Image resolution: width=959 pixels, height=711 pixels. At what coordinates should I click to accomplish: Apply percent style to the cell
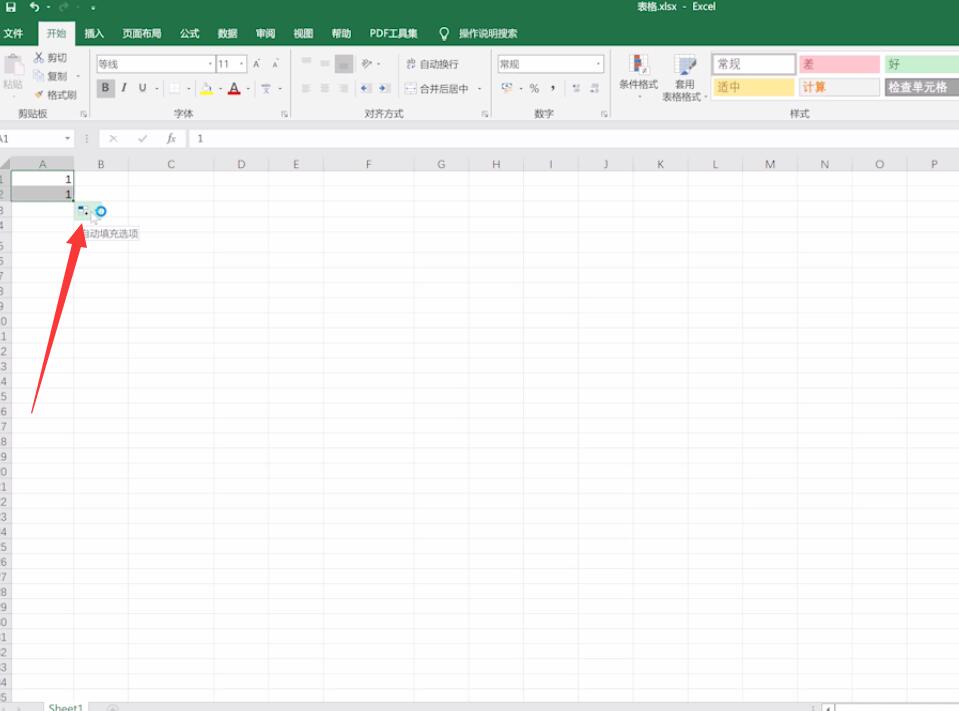point(535,89)
